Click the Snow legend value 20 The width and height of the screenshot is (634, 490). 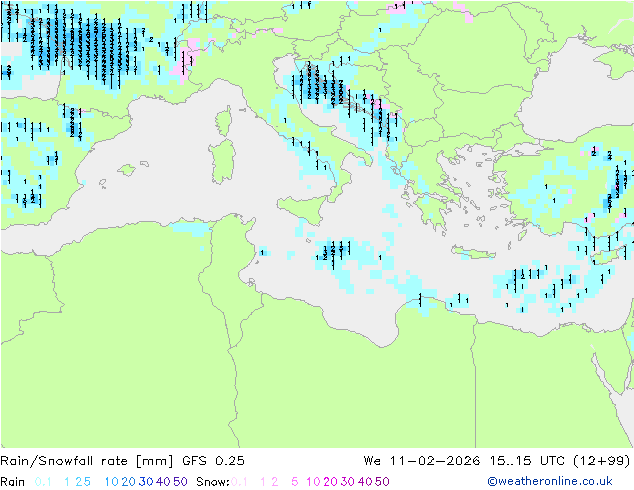[330, 482]
